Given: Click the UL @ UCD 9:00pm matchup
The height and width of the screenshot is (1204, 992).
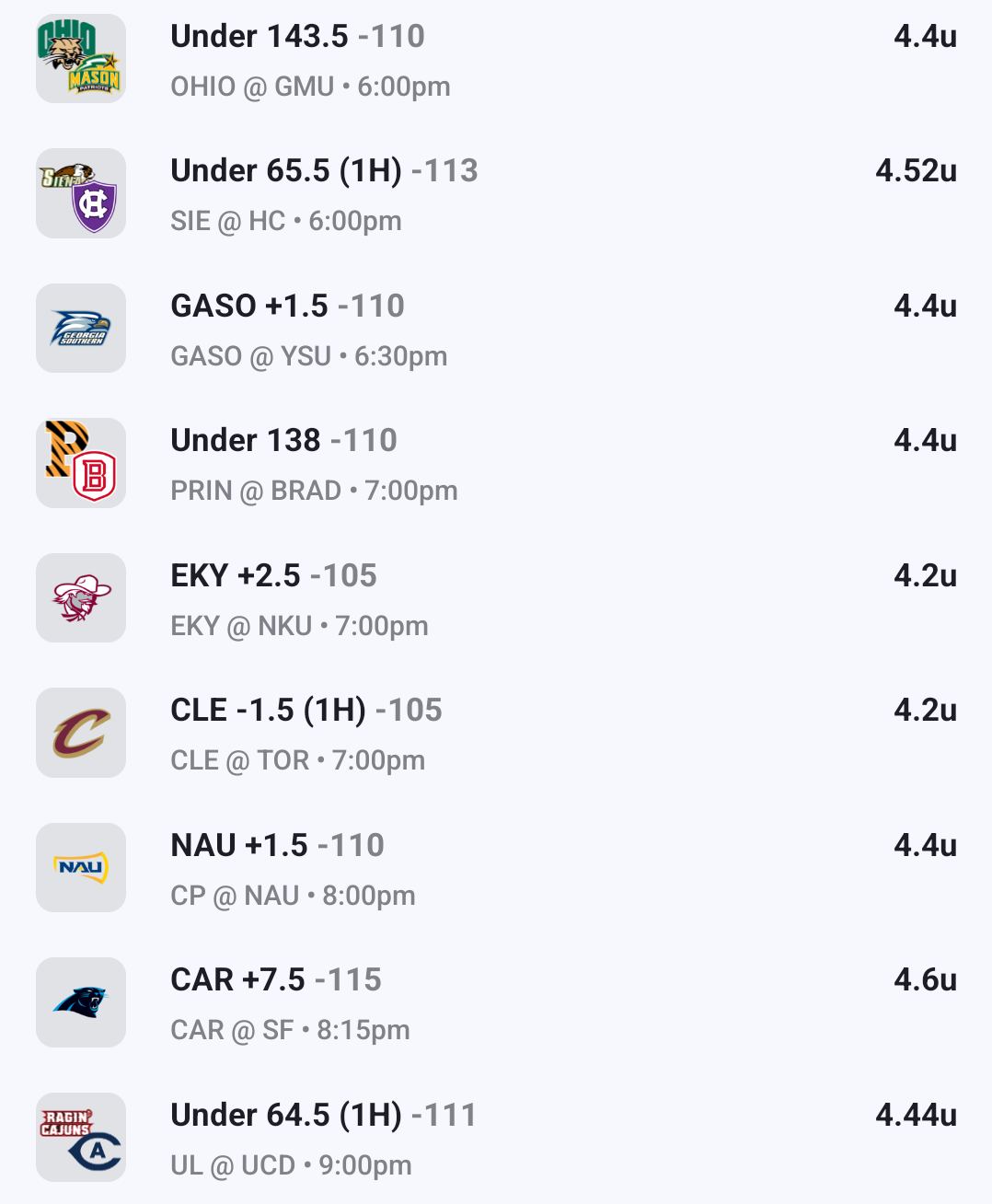Looking at the screenshot, I should click(291, 1165).
